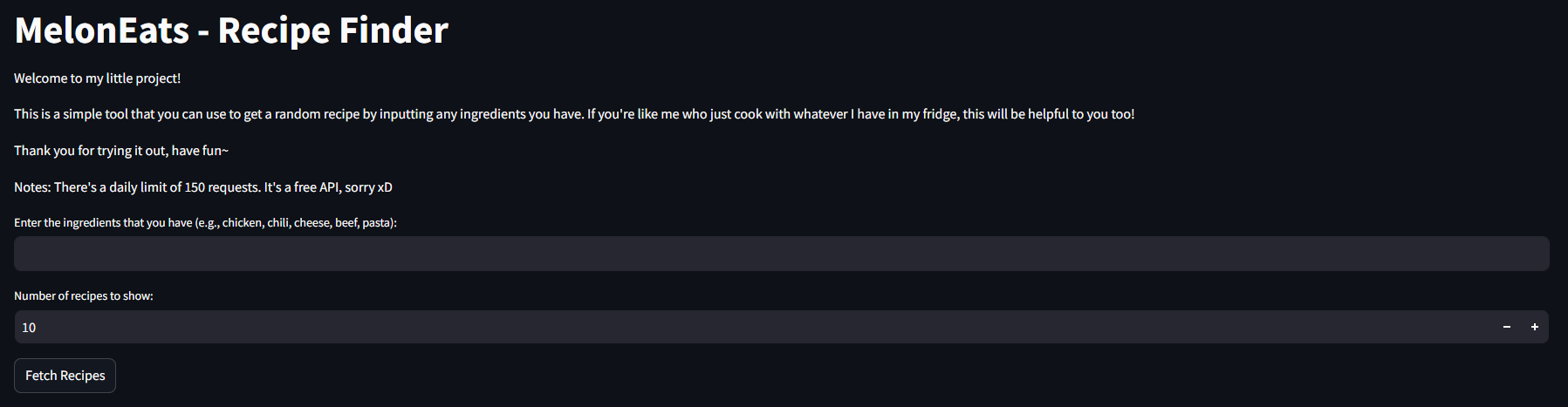Click the "This is a simple tool" sentence start
Viewport: 1568px width, 407px height.
pyautogui.click(x=70, y=114)
